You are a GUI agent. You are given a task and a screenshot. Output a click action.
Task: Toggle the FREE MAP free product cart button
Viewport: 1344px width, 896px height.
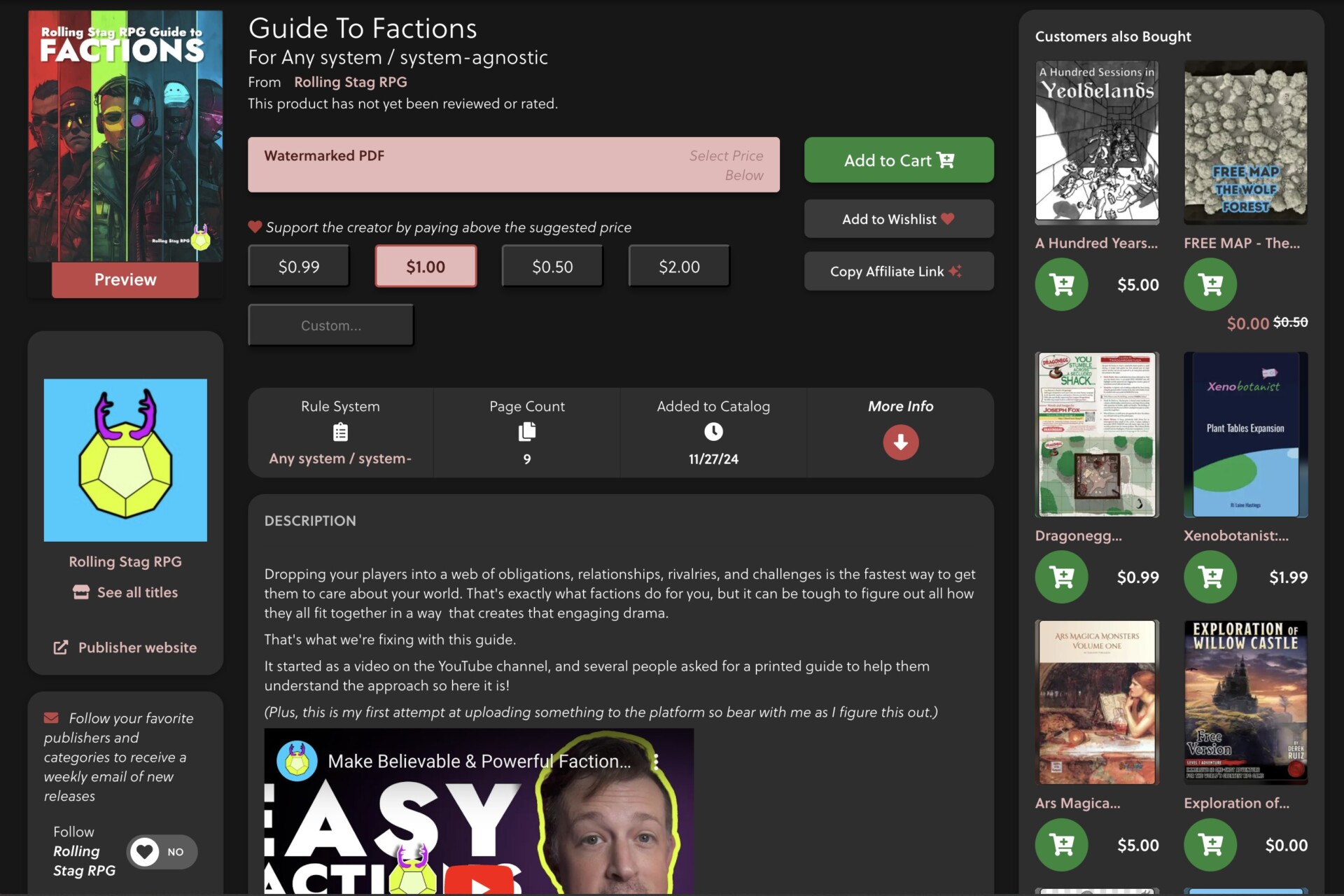point(1210,285)
